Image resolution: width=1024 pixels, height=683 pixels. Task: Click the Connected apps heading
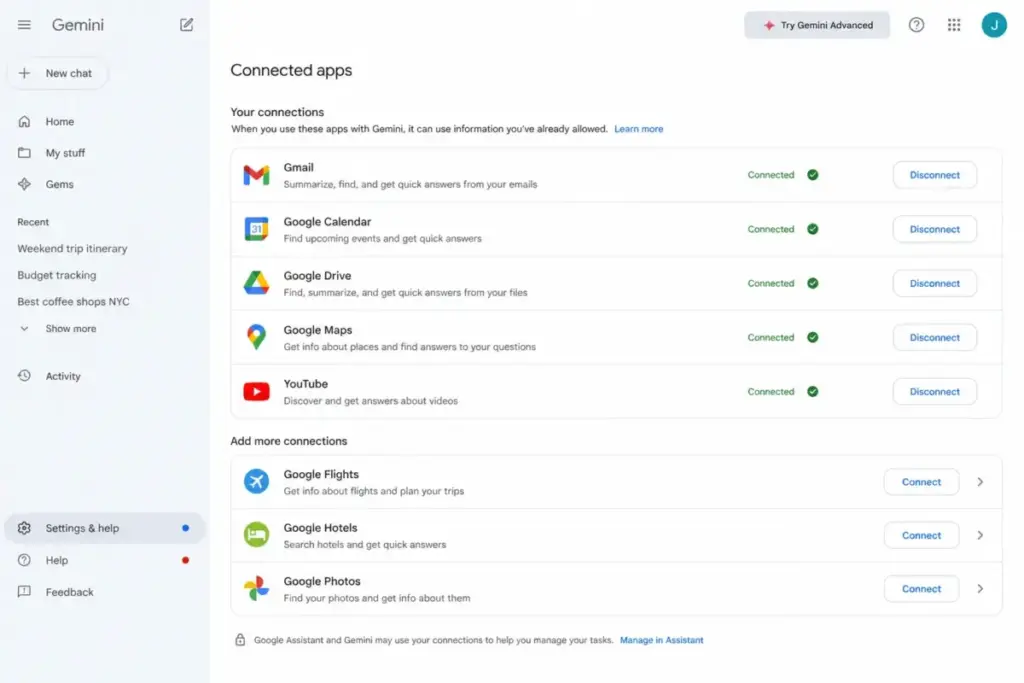tap(291, 70)
